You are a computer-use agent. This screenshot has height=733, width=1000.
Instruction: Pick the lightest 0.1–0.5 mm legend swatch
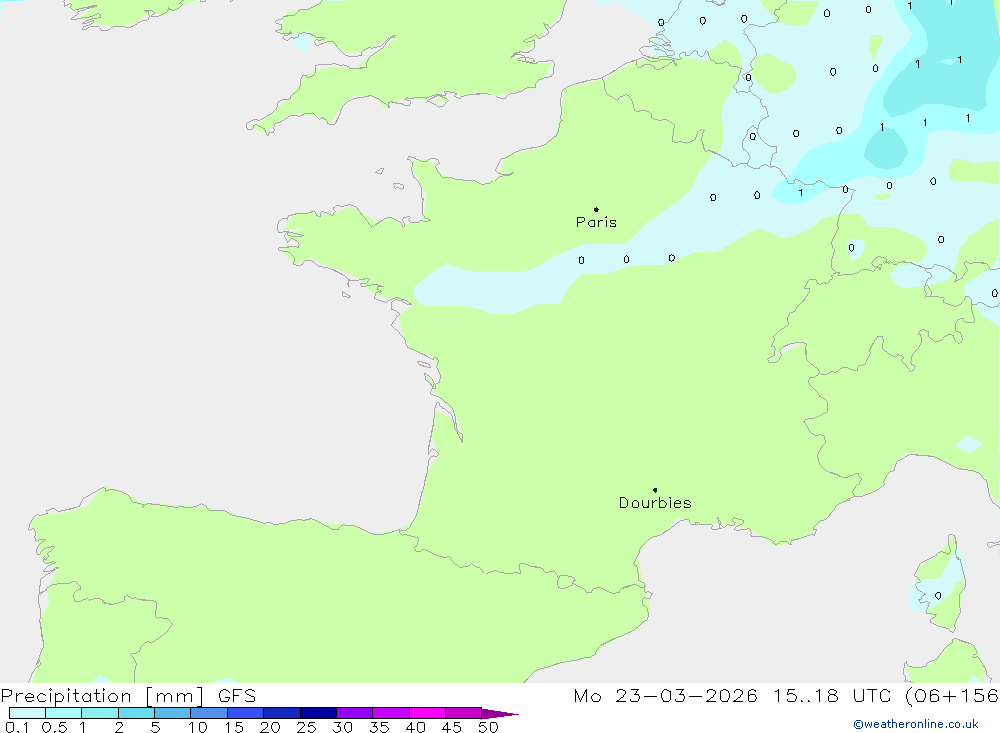point(27,713)
